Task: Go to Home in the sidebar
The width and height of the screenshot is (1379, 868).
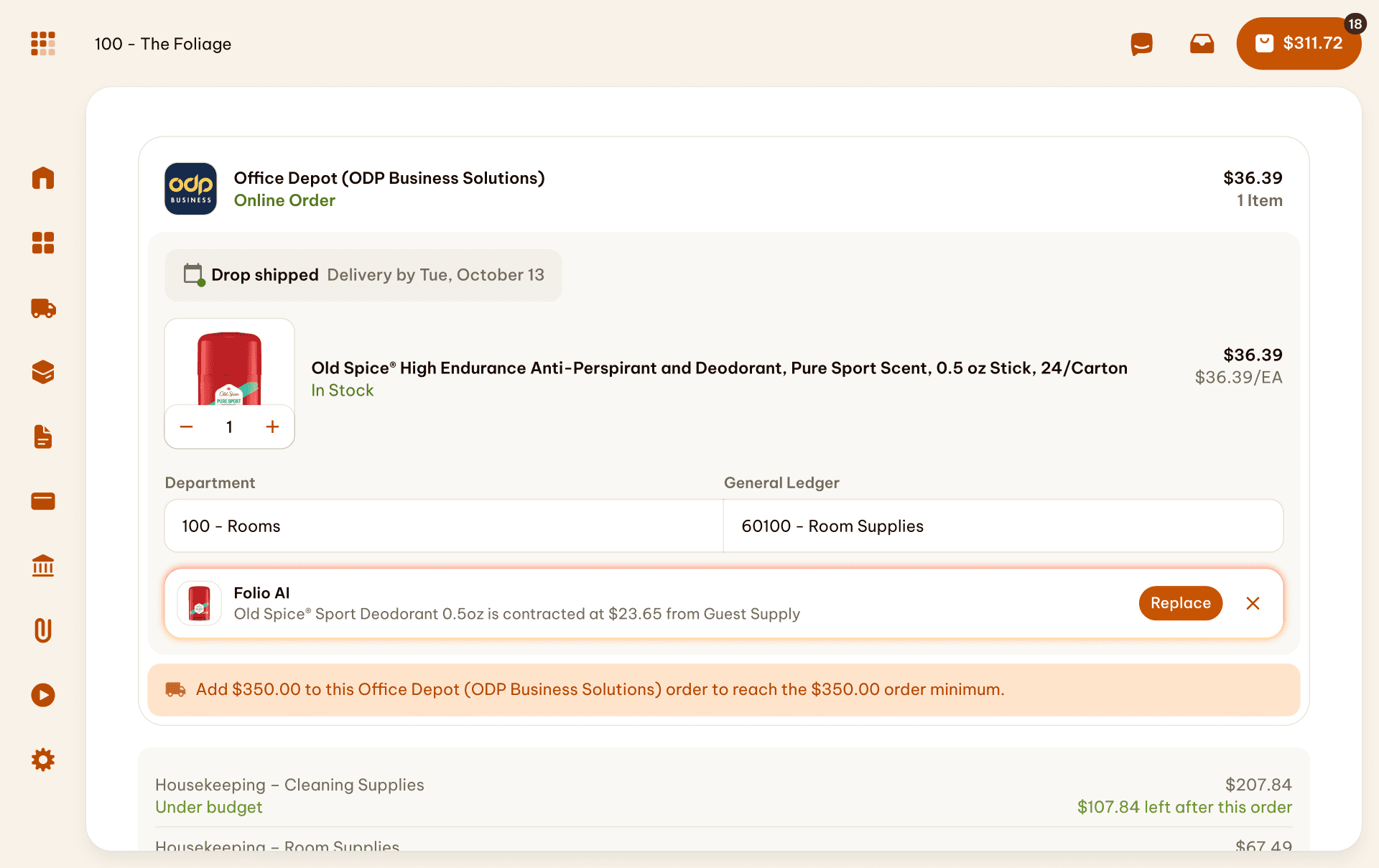Action: [x=43, y=178]
